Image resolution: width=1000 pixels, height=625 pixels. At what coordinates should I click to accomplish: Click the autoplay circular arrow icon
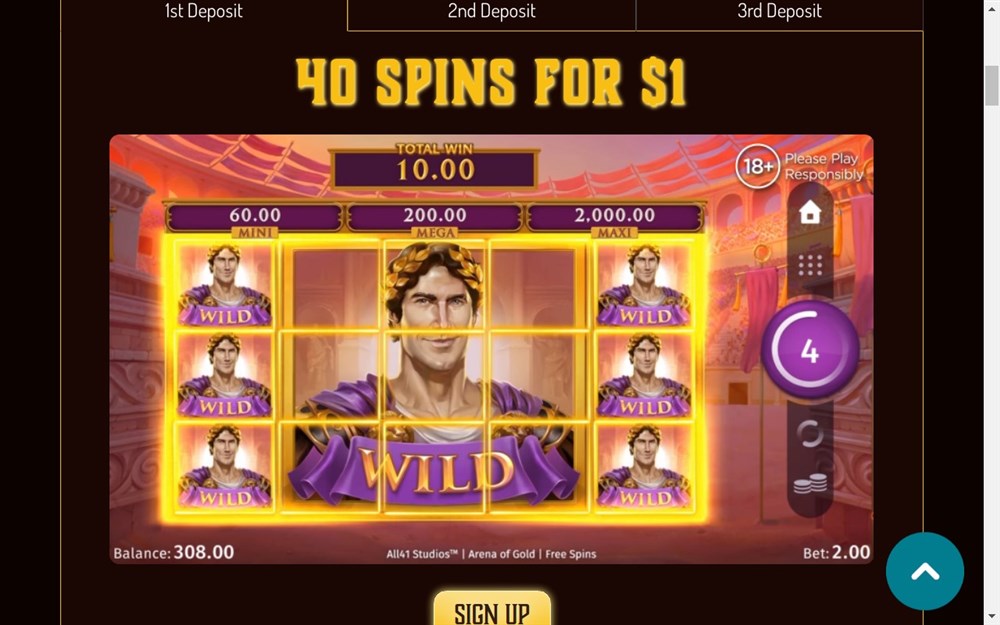pos(810,434)
